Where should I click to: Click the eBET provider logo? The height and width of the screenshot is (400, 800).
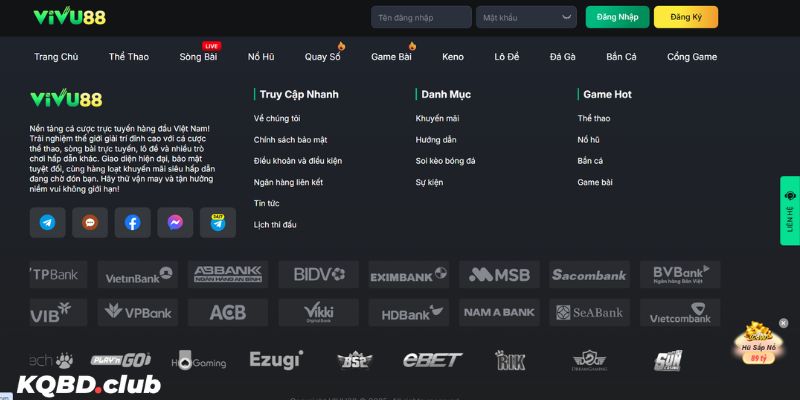[432, 360]
